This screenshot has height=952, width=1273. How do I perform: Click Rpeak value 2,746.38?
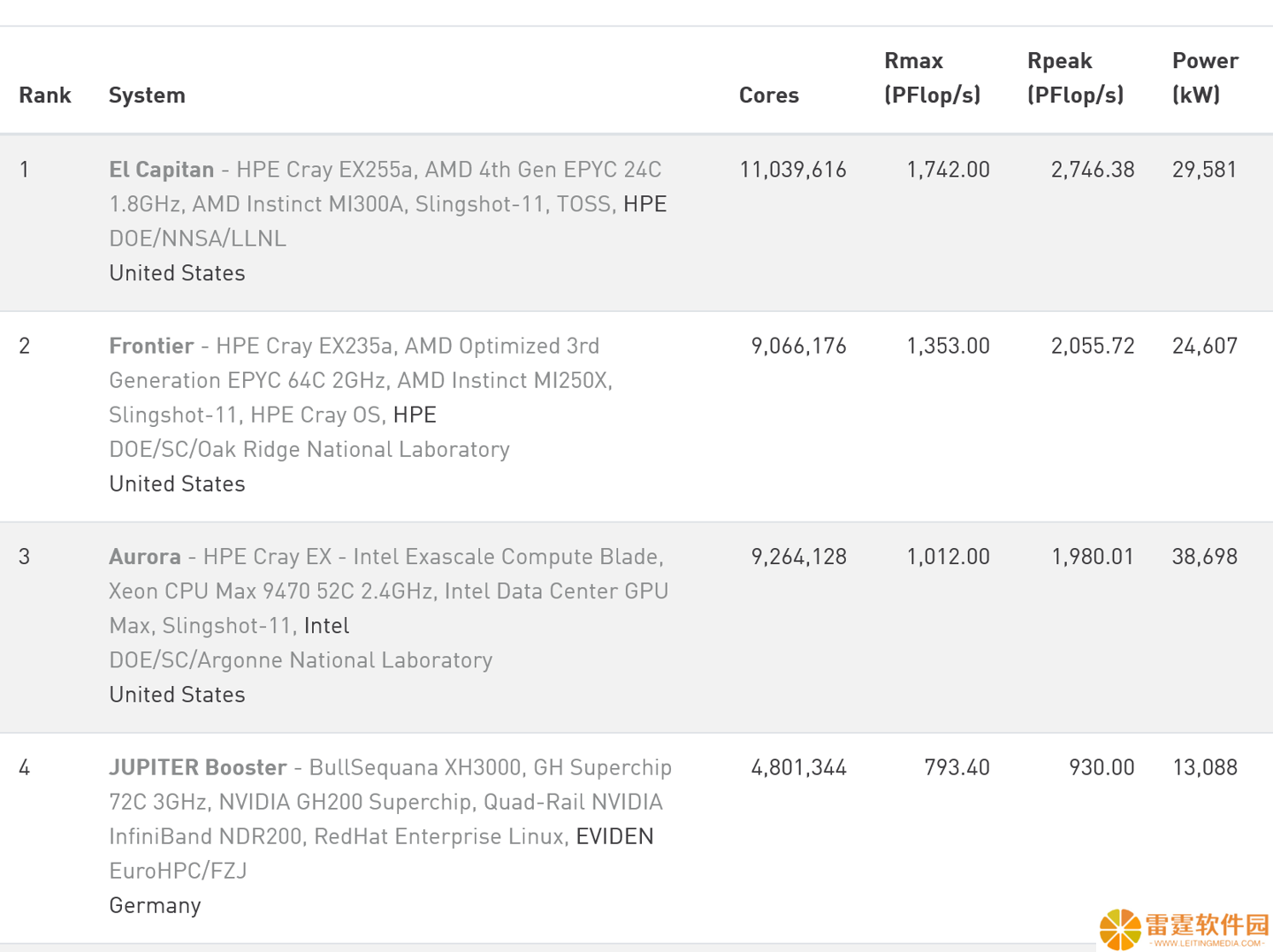pos(1093,169)
